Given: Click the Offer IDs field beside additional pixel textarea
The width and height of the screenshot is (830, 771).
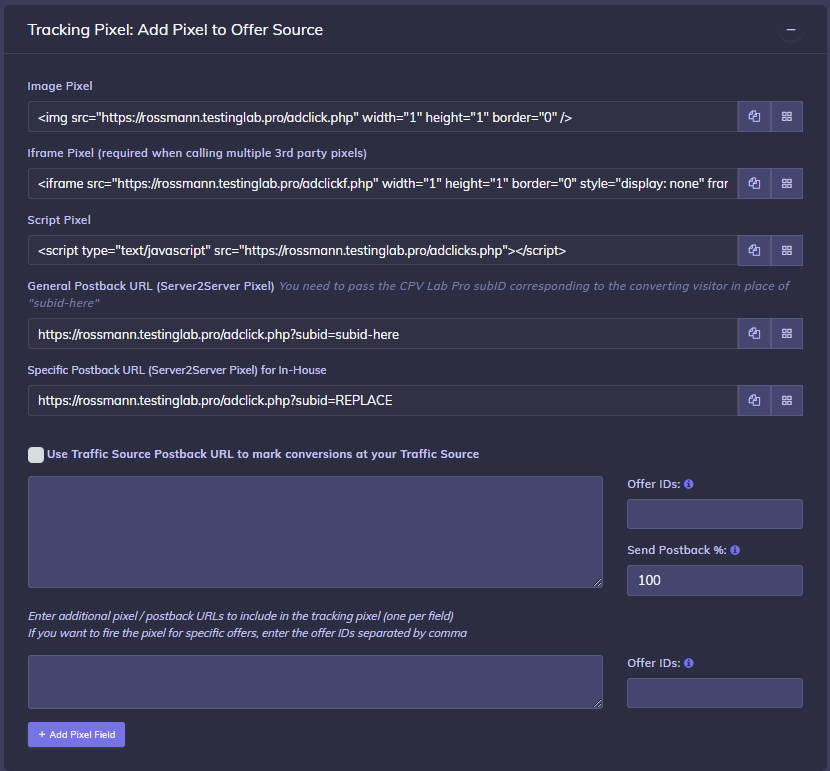Looking at the screenshot, I should (715, 693).
